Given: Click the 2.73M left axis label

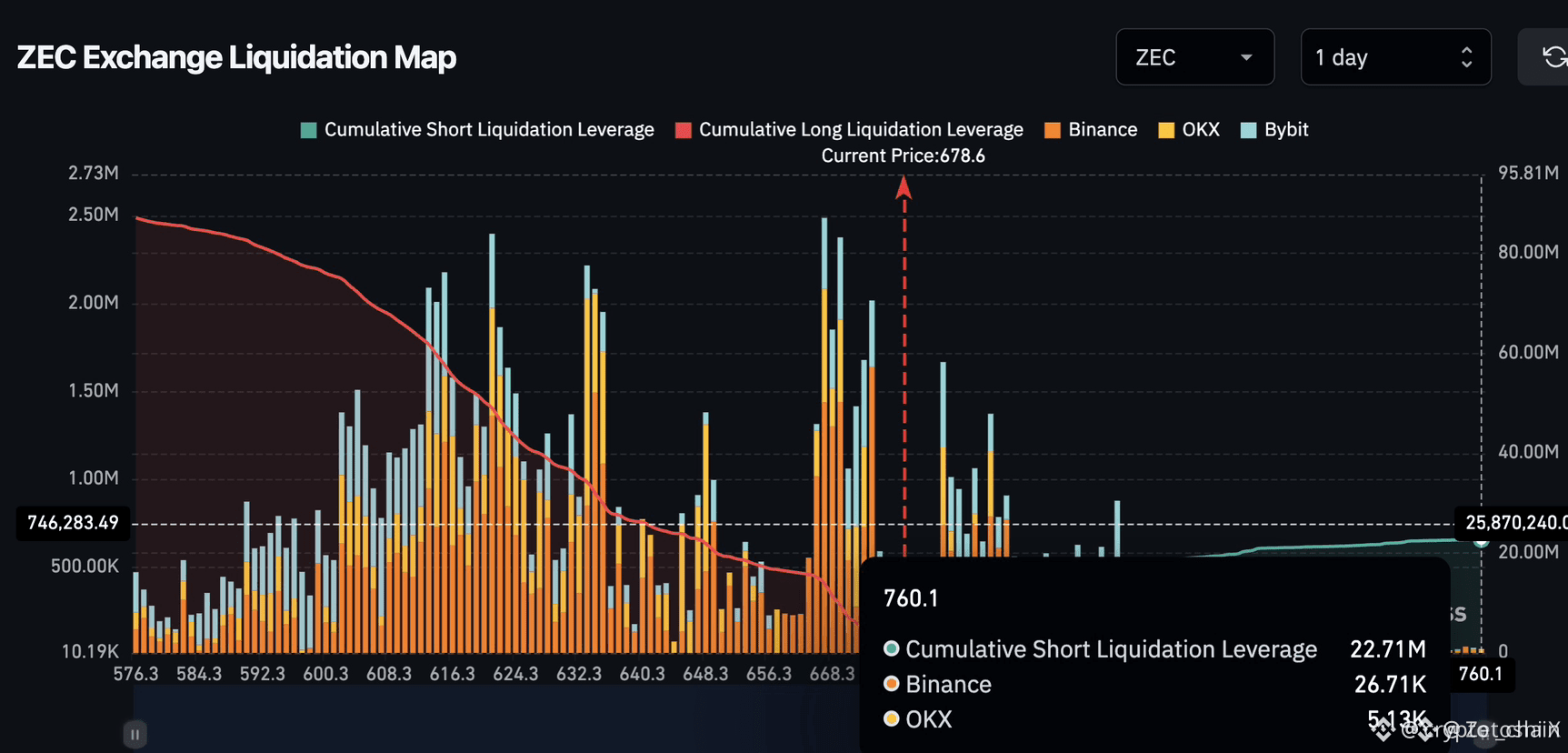Looking at the screenshot, I should click(94, 173).
